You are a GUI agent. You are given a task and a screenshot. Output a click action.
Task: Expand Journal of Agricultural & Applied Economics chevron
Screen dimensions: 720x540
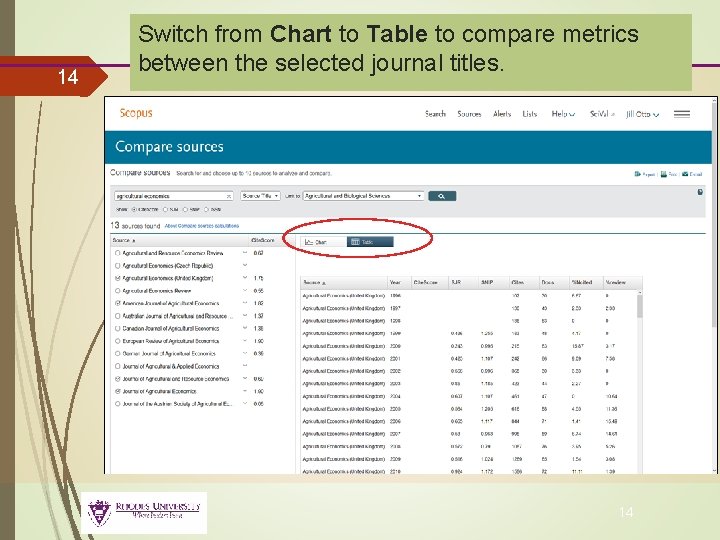[x=245, y=366]
